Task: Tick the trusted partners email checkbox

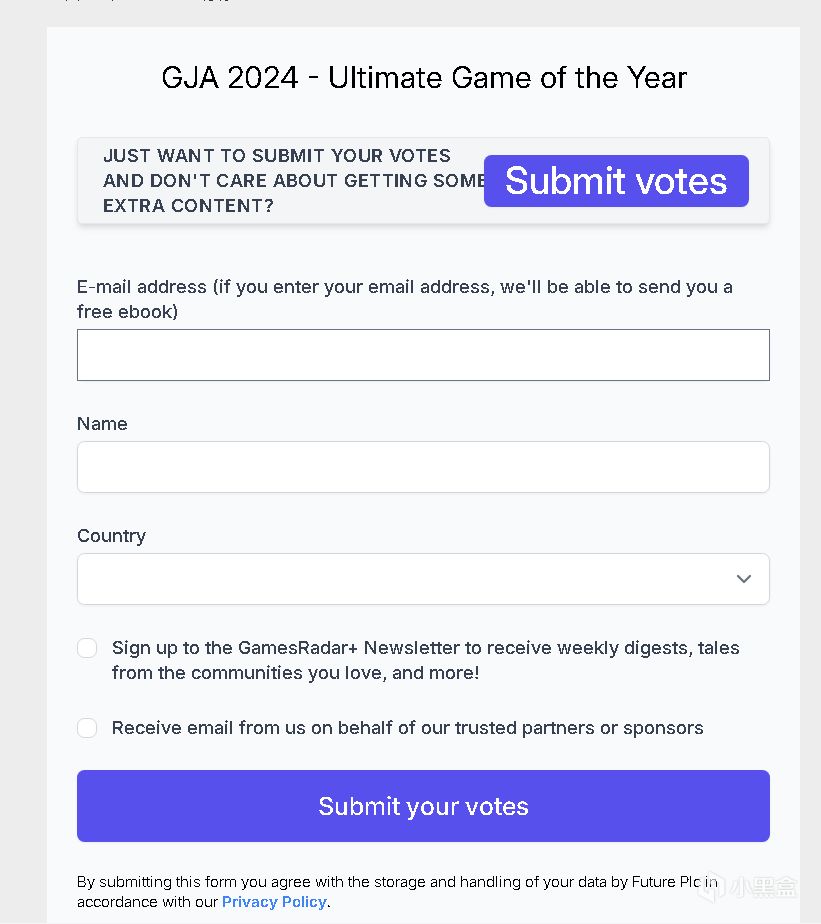Action: (88, 728)
